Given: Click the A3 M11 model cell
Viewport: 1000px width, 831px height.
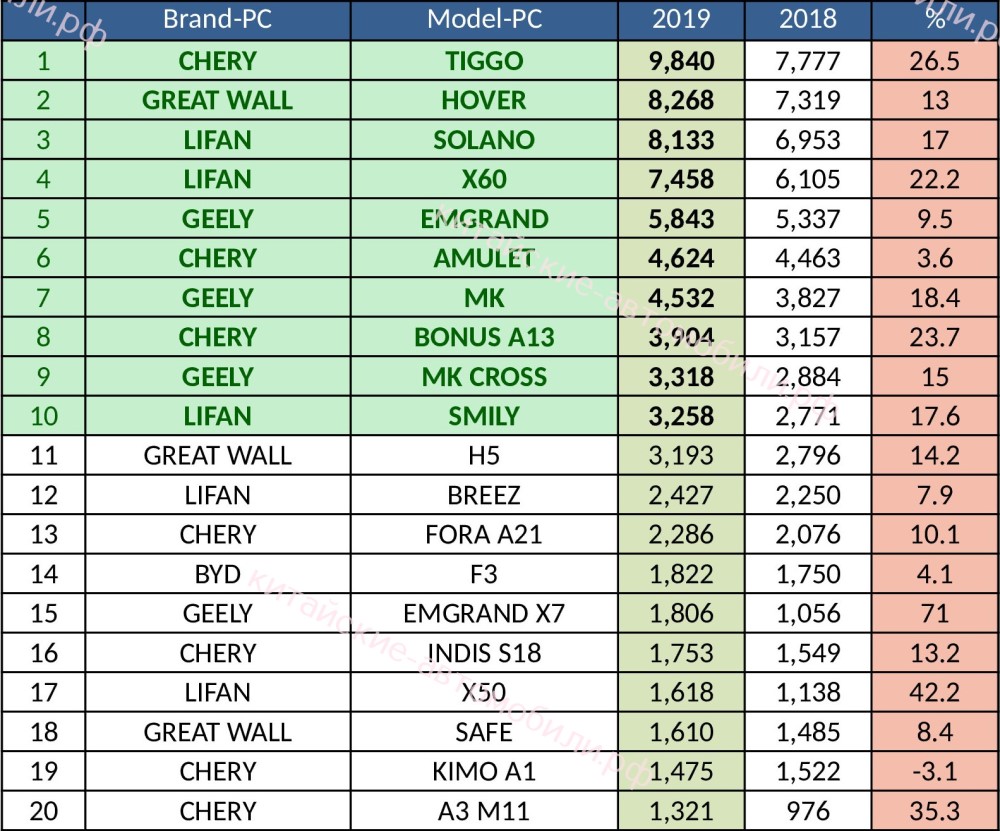Looking at the screenshot, I should (x=484, y=811).
